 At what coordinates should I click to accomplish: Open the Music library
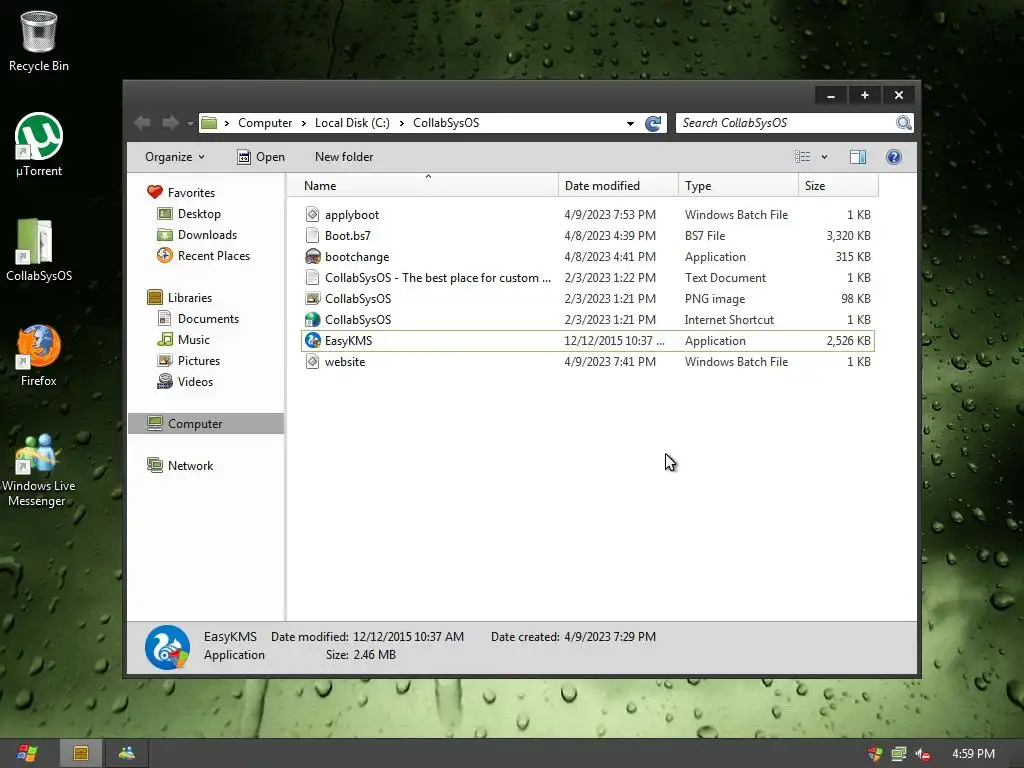click(x=184, y=340)
